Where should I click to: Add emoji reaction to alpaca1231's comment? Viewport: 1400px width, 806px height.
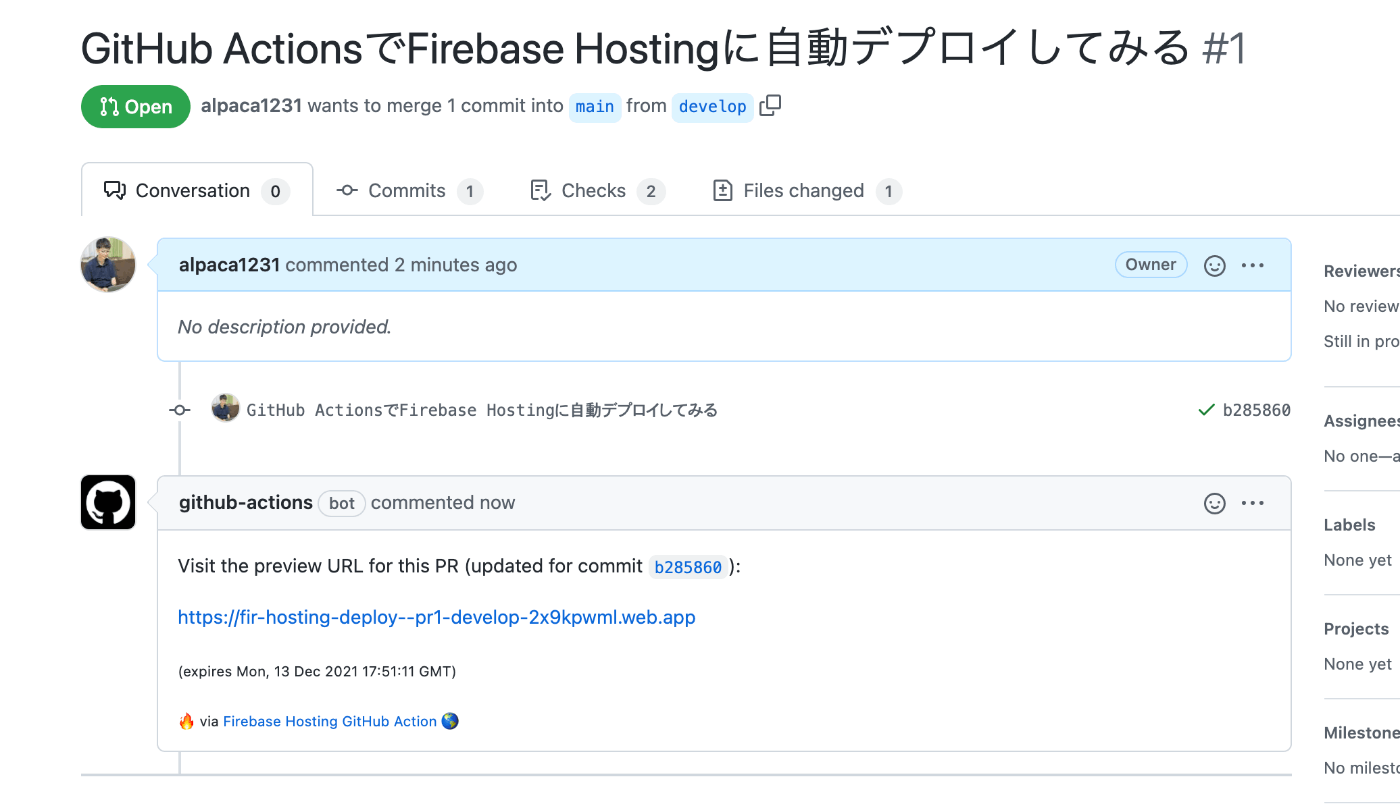[x=1214, y=265]
